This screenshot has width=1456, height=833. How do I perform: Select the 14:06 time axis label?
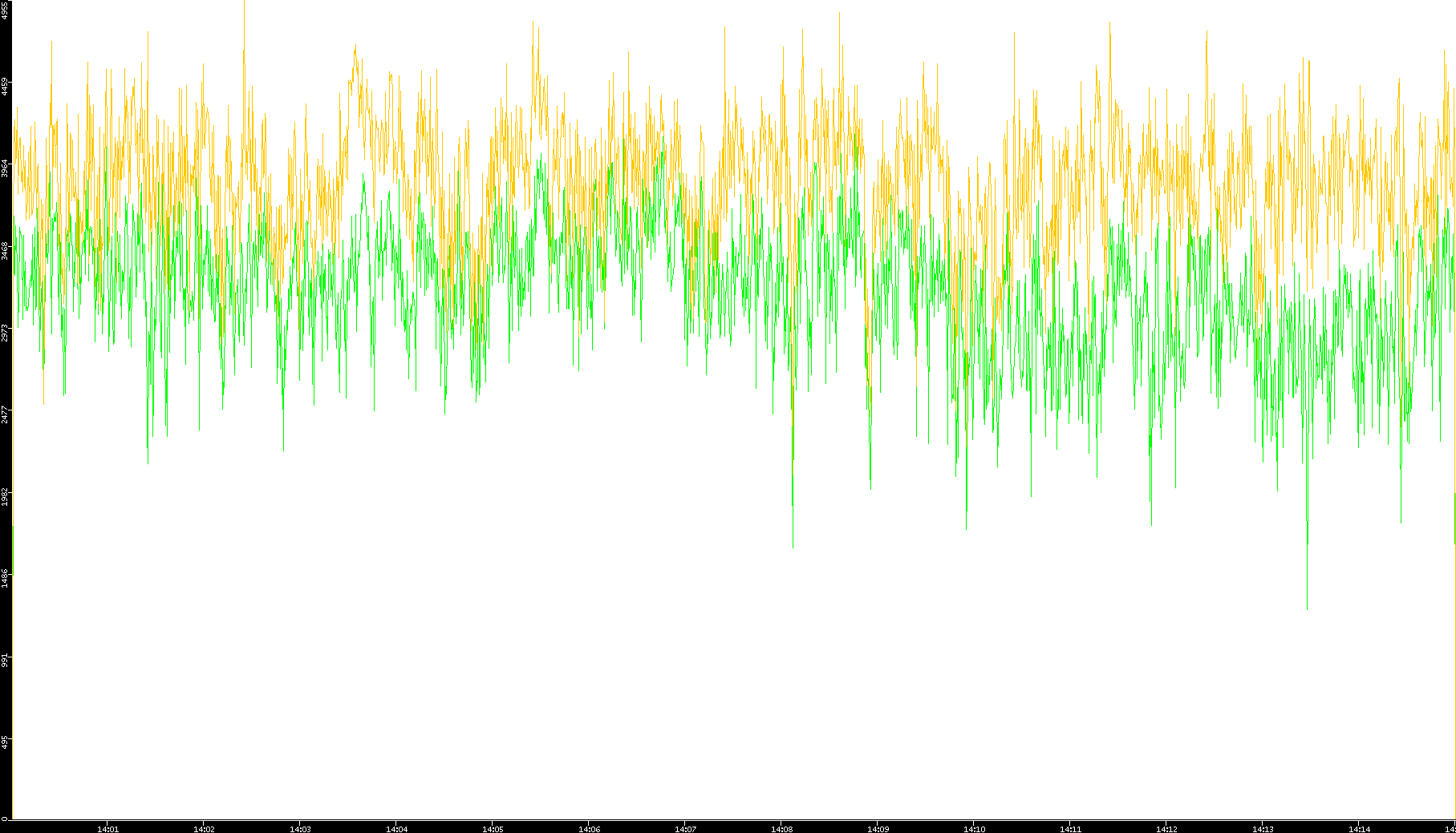[x=589, y=829]
